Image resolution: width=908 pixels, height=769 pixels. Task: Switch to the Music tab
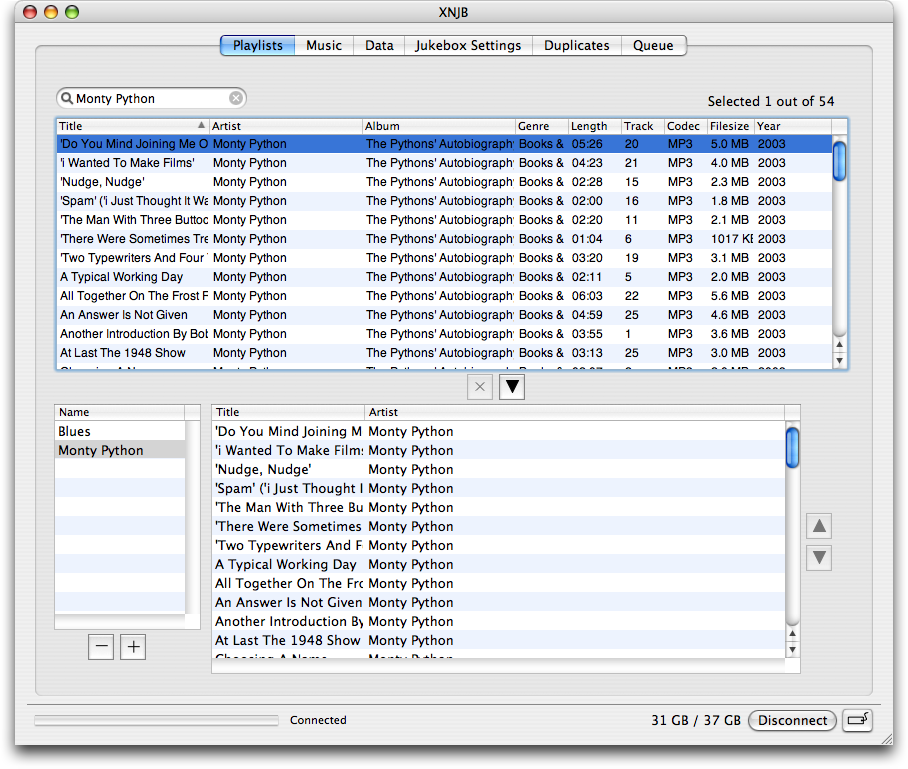[324, 45]
